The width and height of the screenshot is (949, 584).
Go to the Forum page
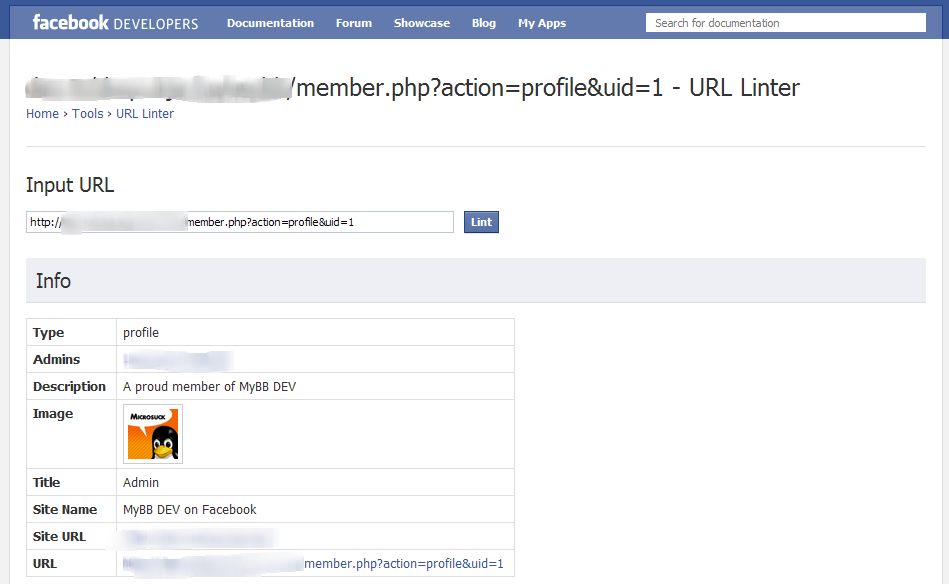point(354,23)
